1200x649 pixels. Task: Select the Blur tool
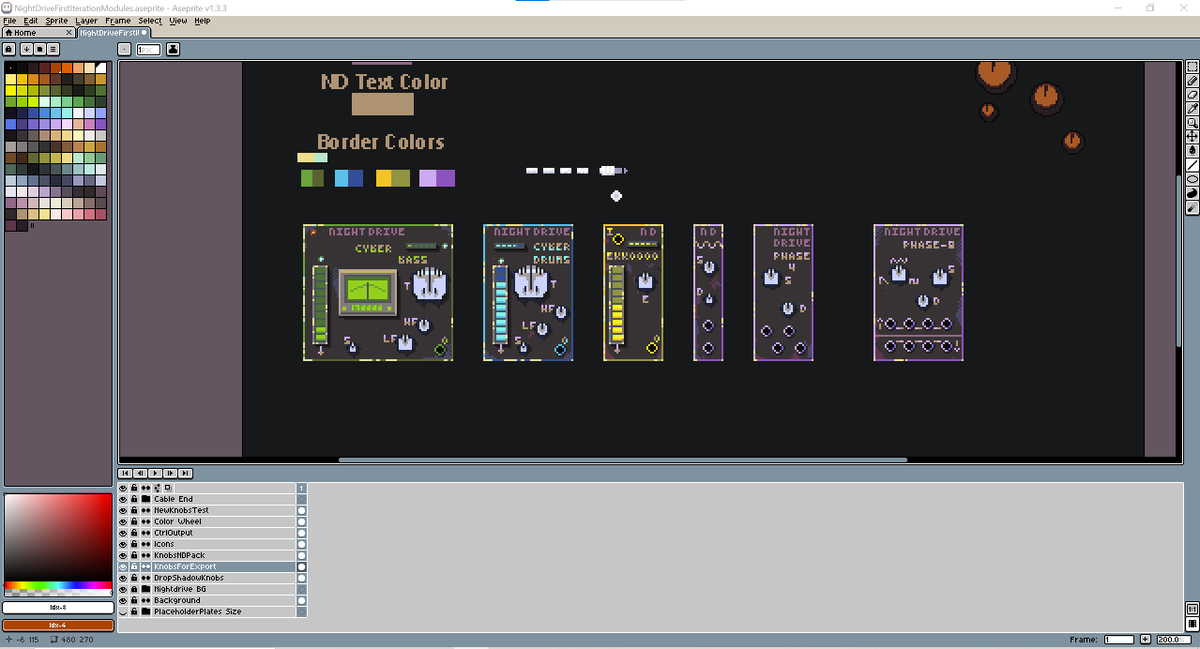coord(1192,208)
